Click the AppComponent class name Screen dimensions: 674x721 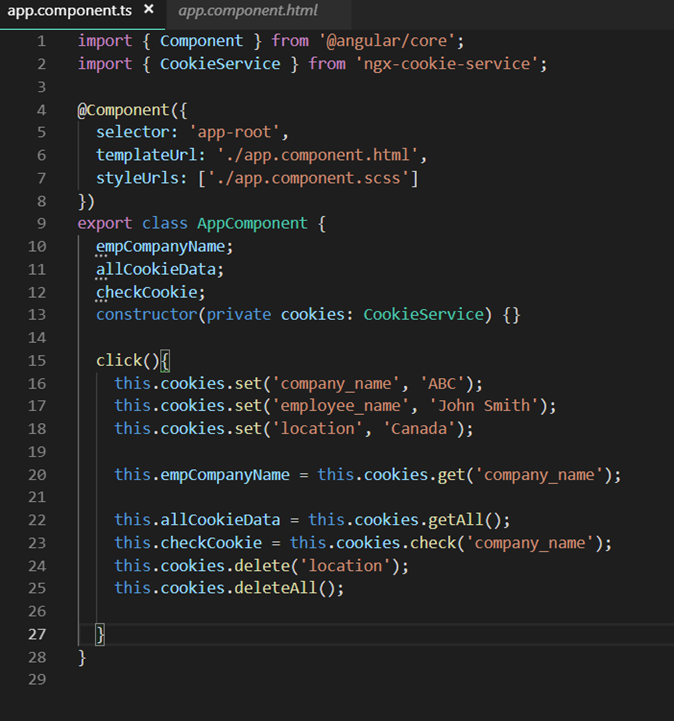[252, 224]
